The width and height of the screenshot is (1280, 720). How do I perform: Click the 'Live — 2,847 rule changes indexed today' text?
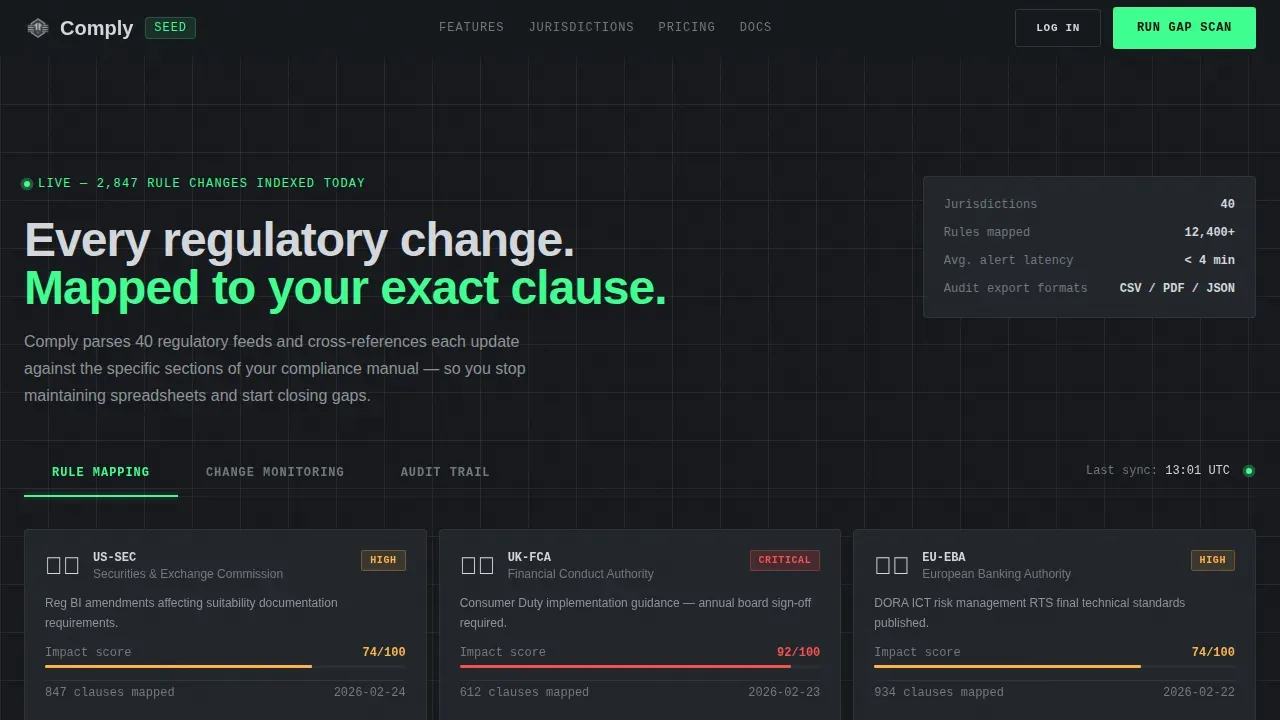pos(201,184)
